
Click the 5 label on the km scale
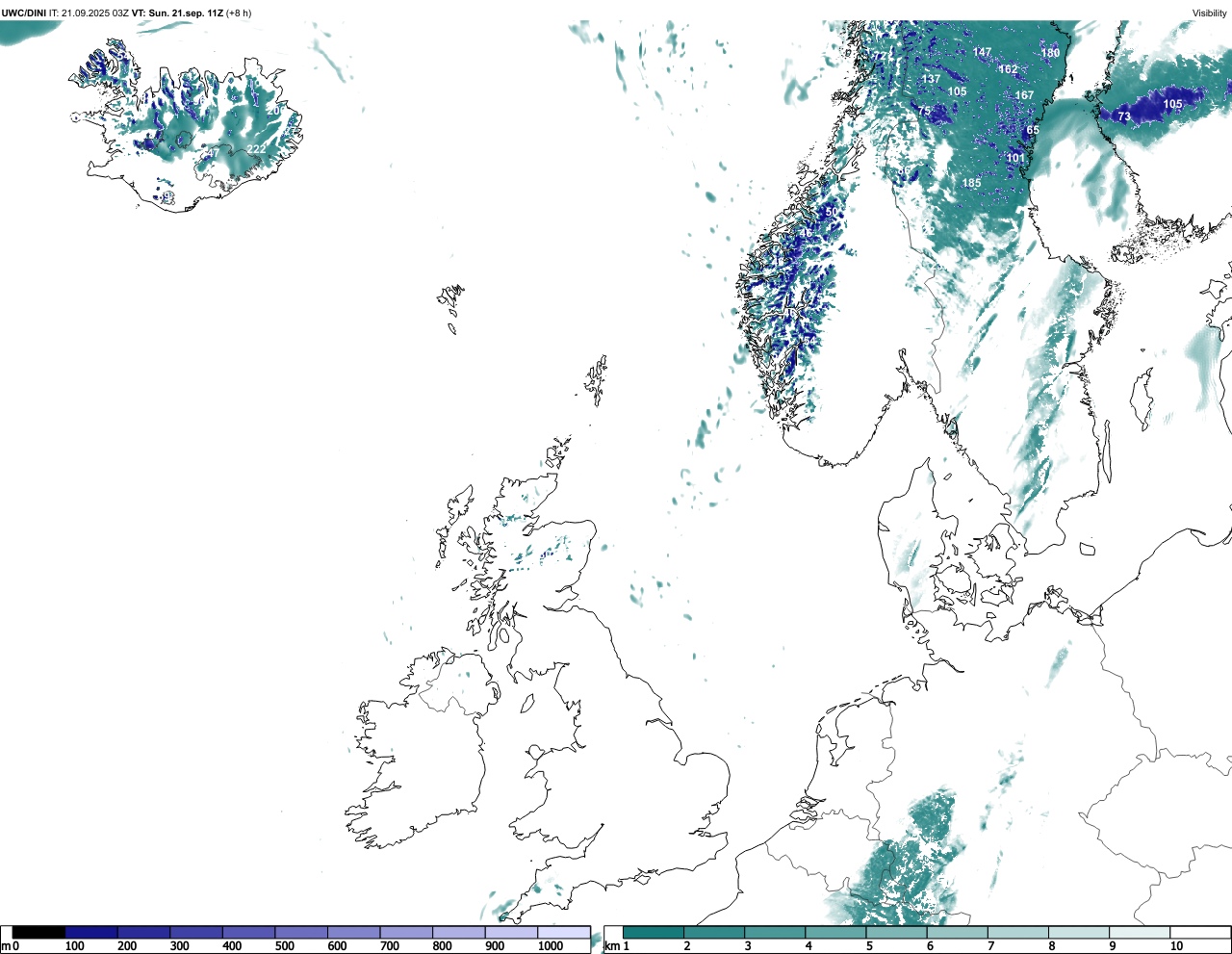tap(869, 946)
